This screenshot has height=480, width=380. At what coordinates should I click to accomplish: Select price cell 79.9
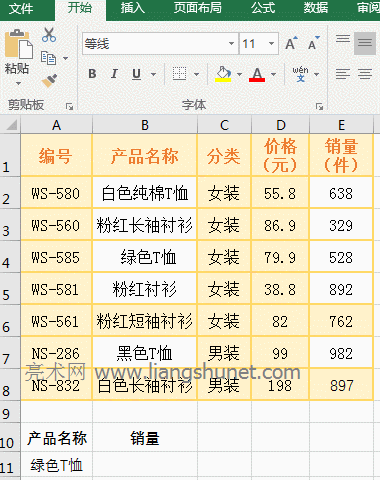tap(280, 257)
